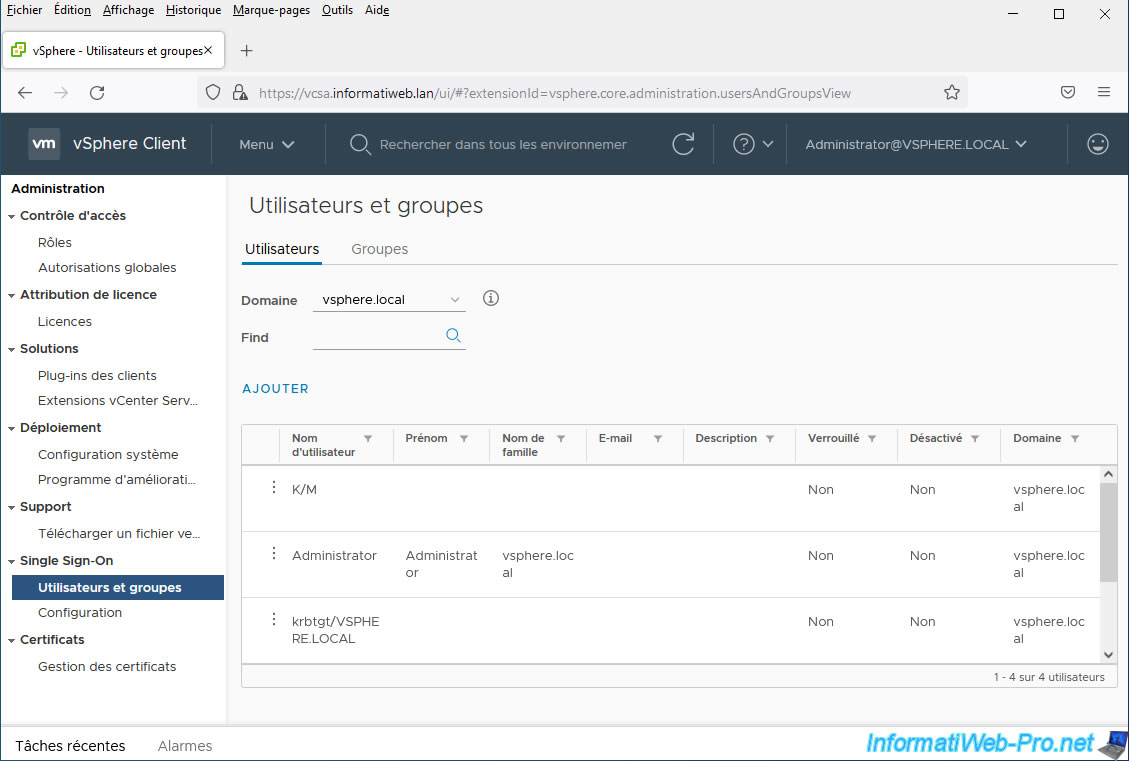Click the shield tracking protection icon
Image resolution: width=1129 pixels, height=761 pixels.
[213, 93]
